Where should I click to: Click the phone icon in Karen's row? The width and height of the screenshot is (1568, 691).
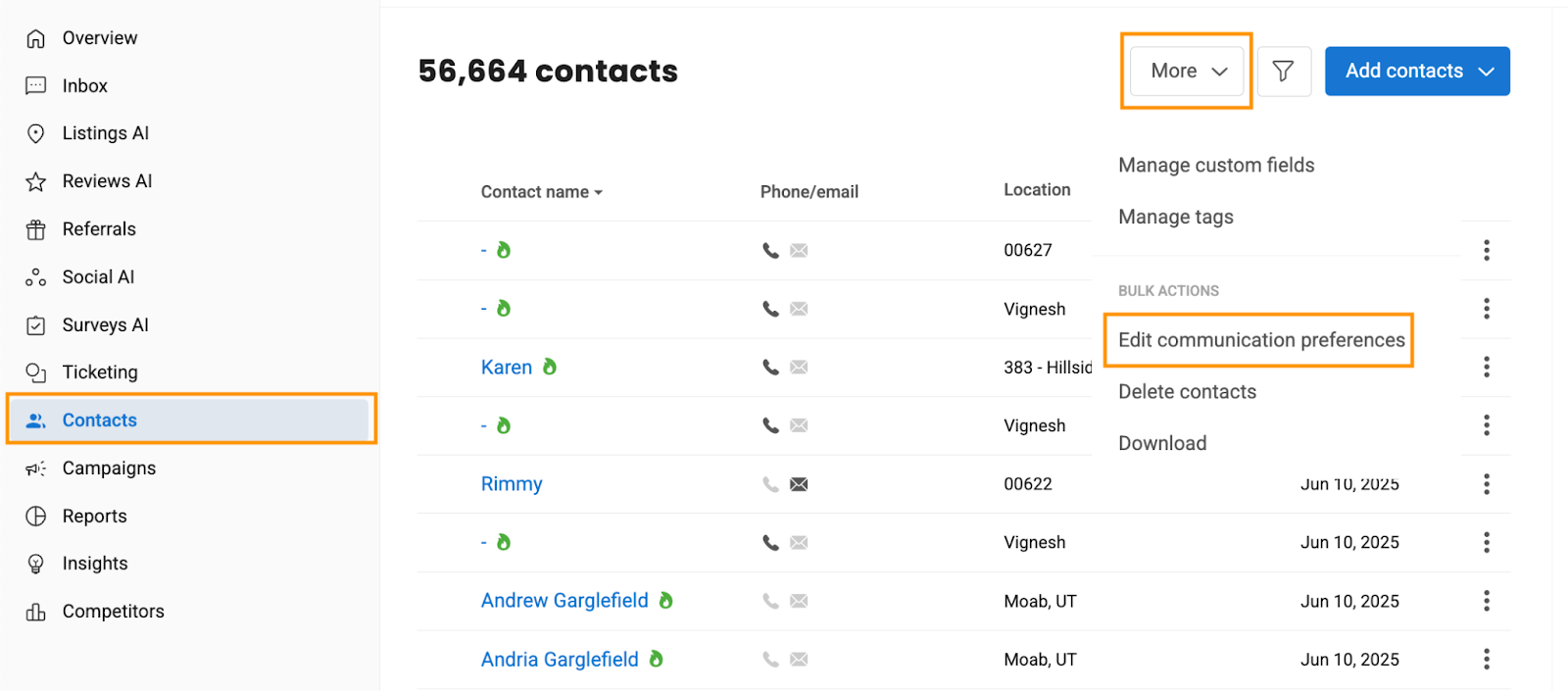coord(770,368)
